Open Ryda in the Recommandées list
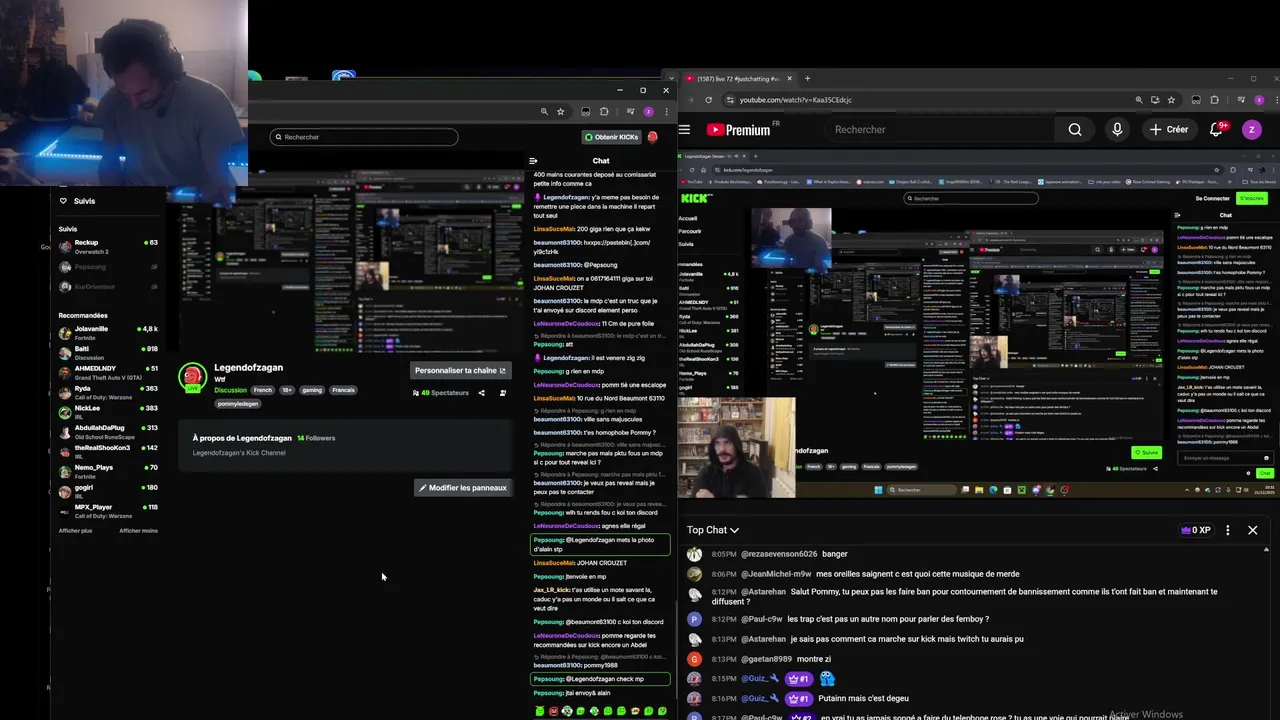This screenshot has width=1280, height=720. tap(108, 392)
